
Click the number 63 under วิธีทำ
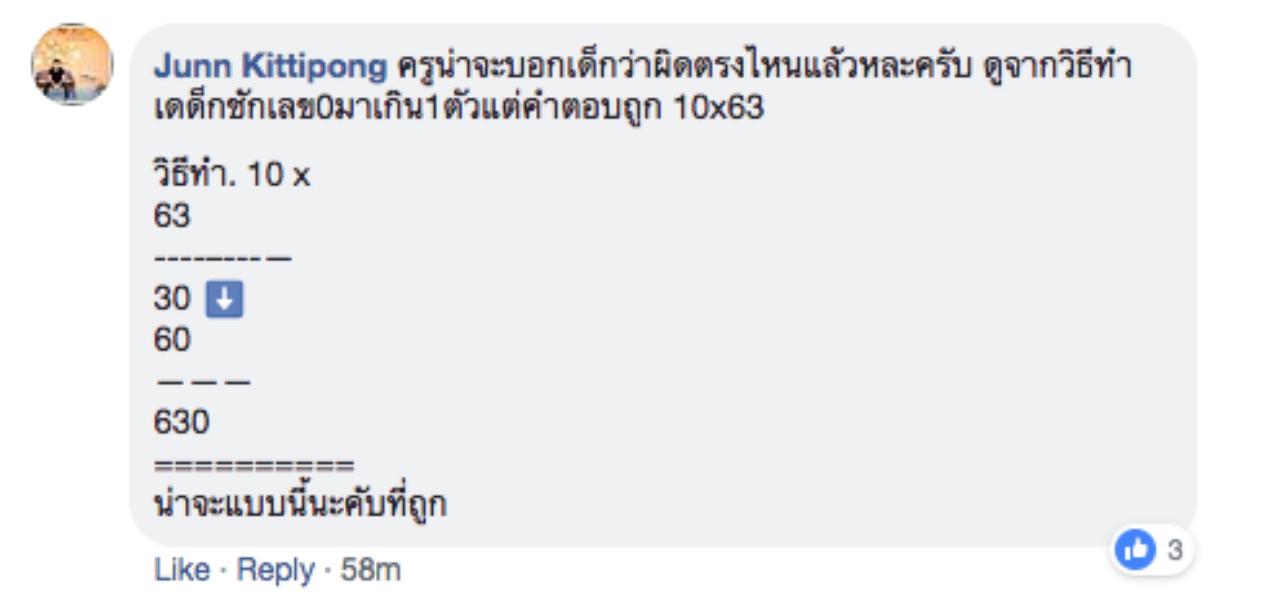click(172, 215)
